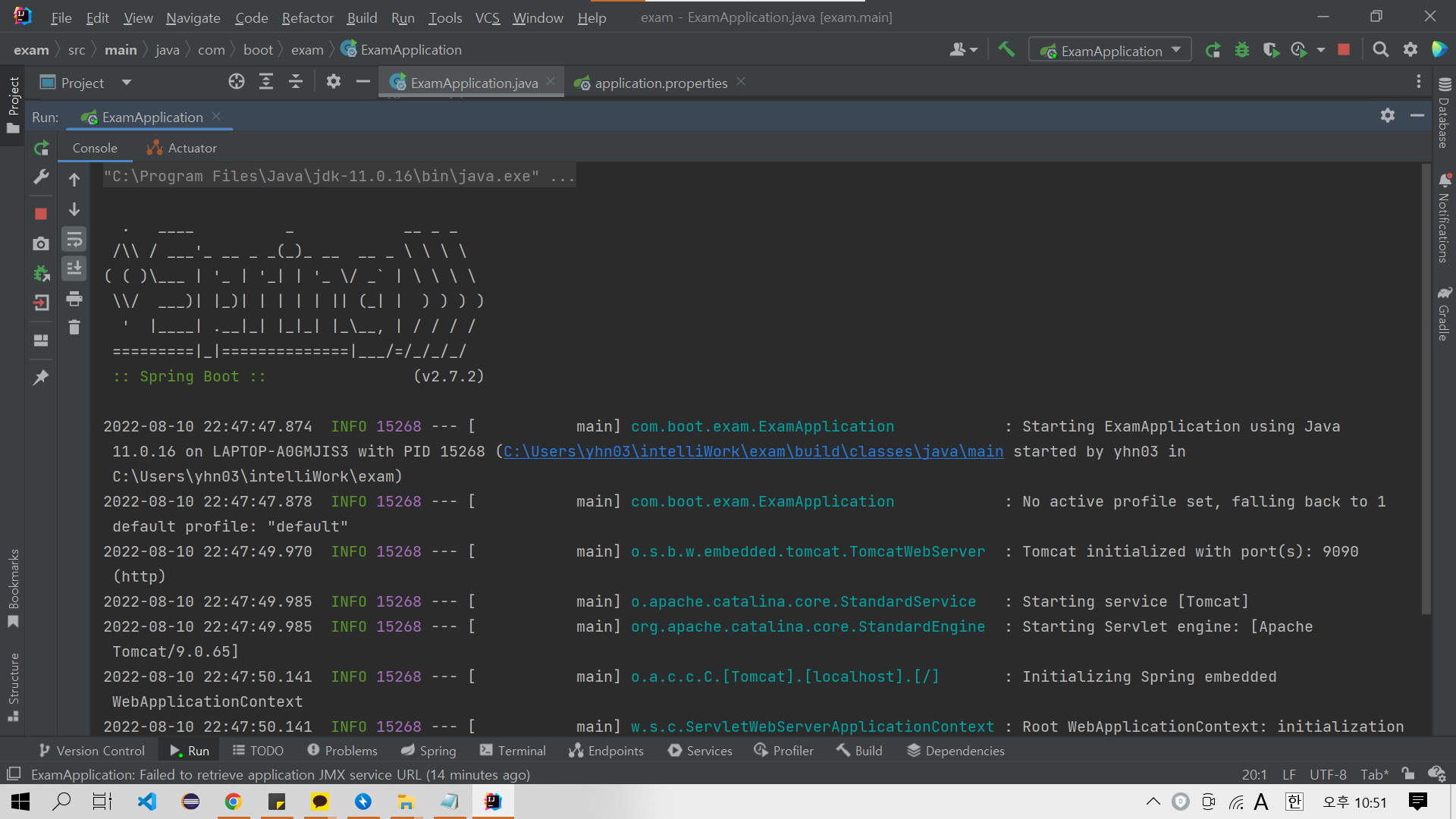Open the user account dropdown
This screenshot has height=819, width=1456.
[963, 50]
